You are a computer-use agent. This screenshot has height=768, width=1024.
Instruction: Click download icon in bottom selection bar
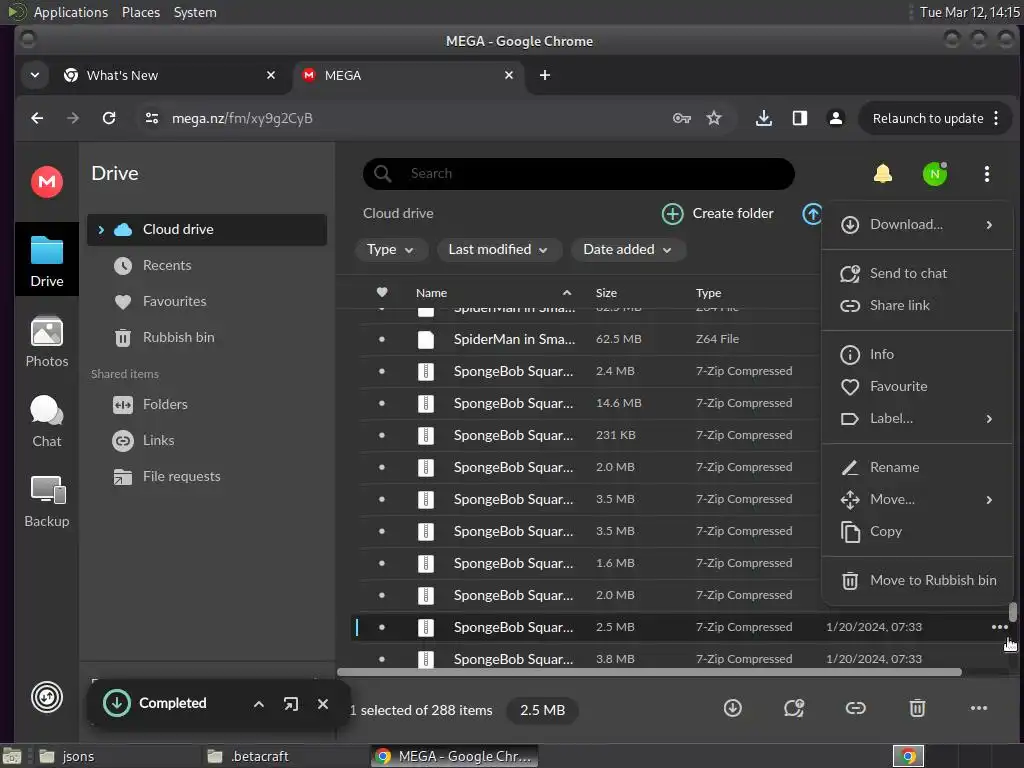click(733, 708)
